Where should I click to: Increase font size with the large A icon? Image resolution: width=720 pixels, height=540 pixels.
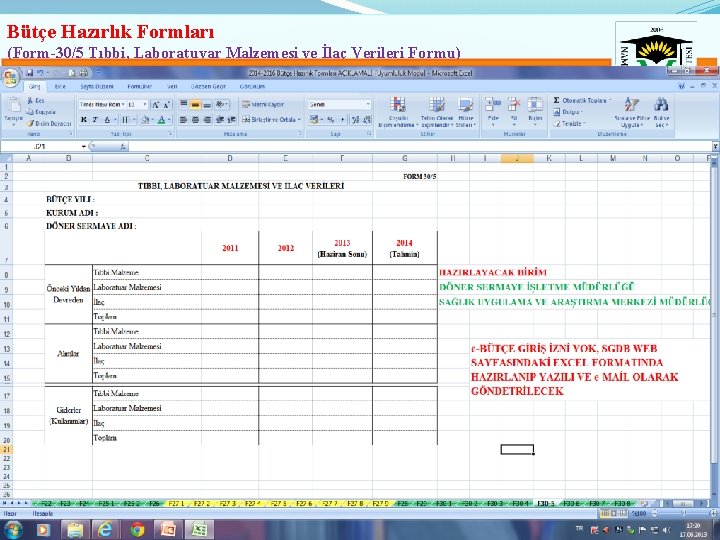point(156,105)
